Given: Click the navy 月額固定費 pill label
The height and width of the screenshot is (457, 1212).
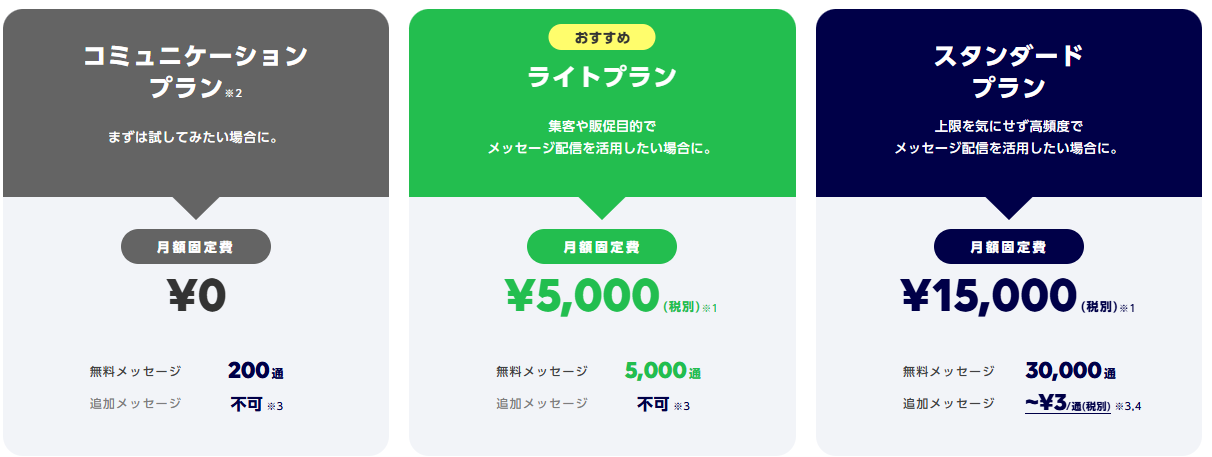Looking at the screenshot, I should [x=1009, y=247].
